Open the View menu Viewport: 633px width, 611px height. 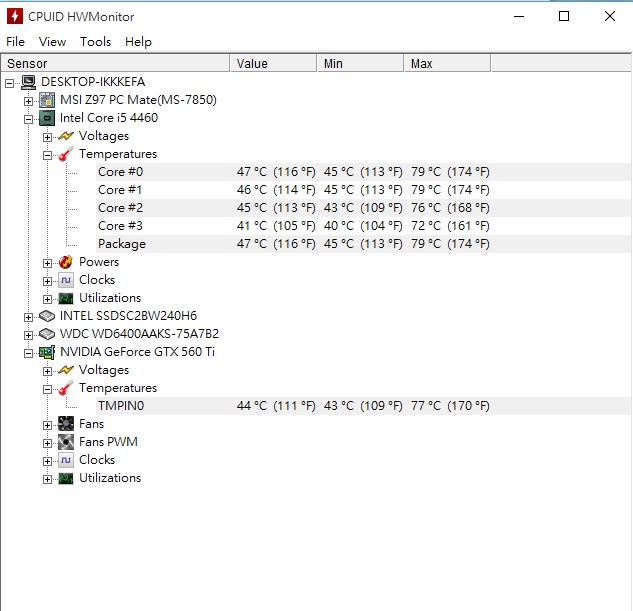(52, 42)
